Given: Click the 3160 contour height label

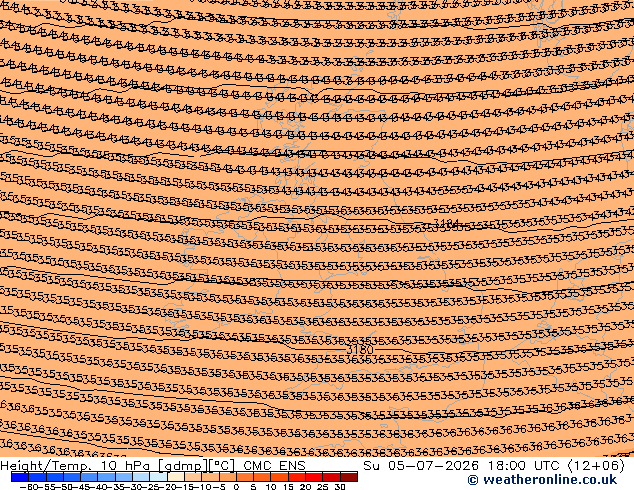Looking at the screenshot, I should pos(360,349).
